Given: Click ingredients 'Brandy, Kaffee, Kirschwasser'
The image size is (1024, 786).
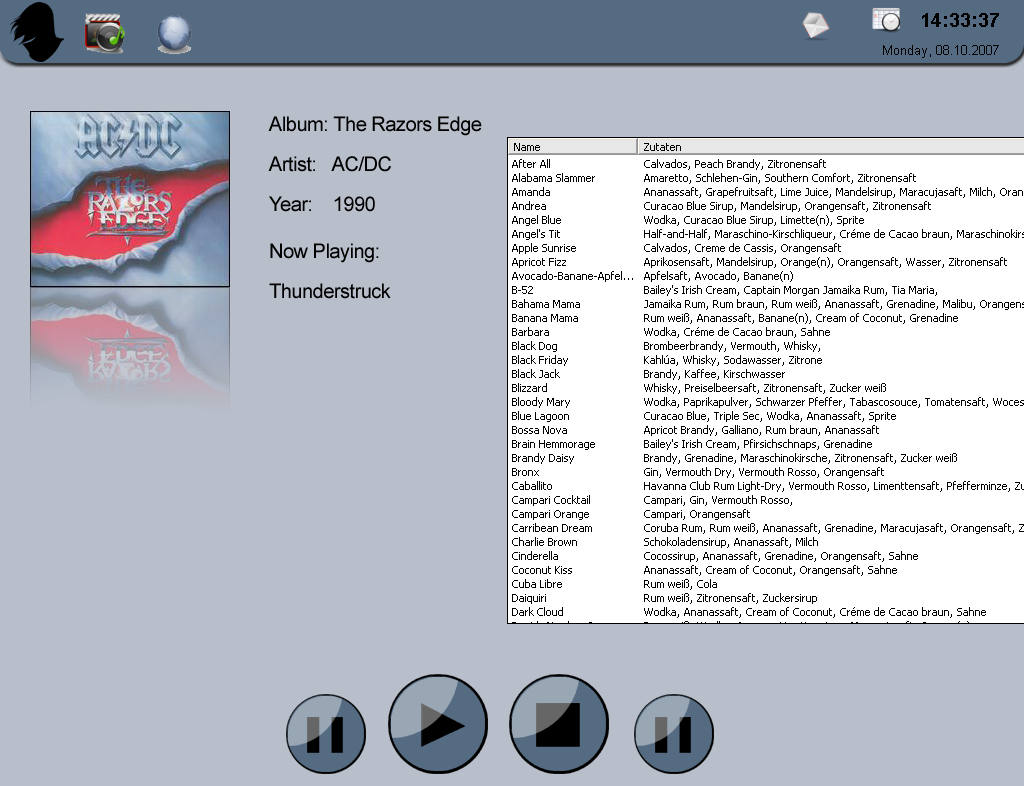Looking at the screenshot, I should pyautogui.click(x=714, y=374).
